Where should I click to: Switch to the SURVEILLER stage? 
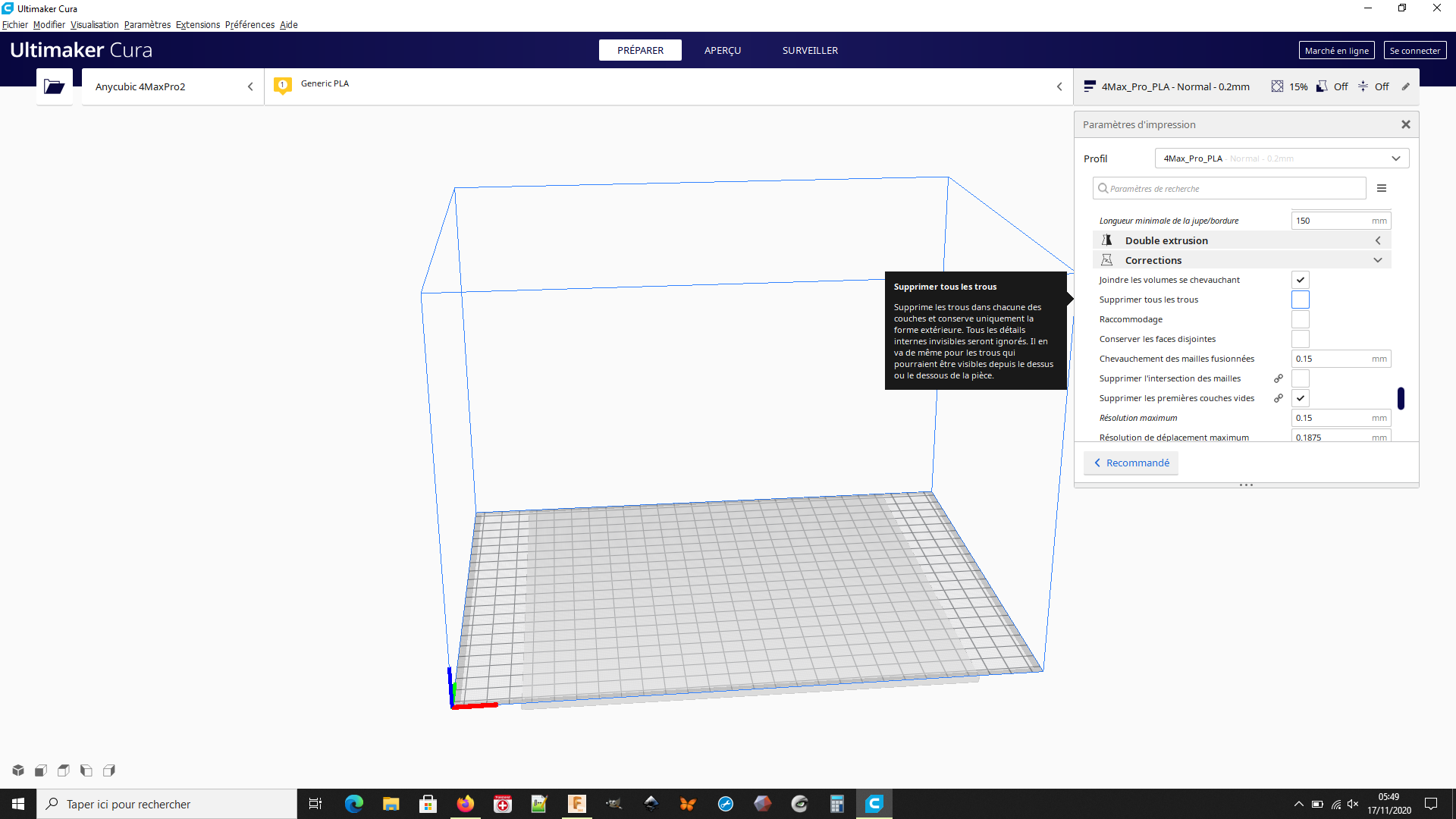pyautogui.click(x=810, y=50)
